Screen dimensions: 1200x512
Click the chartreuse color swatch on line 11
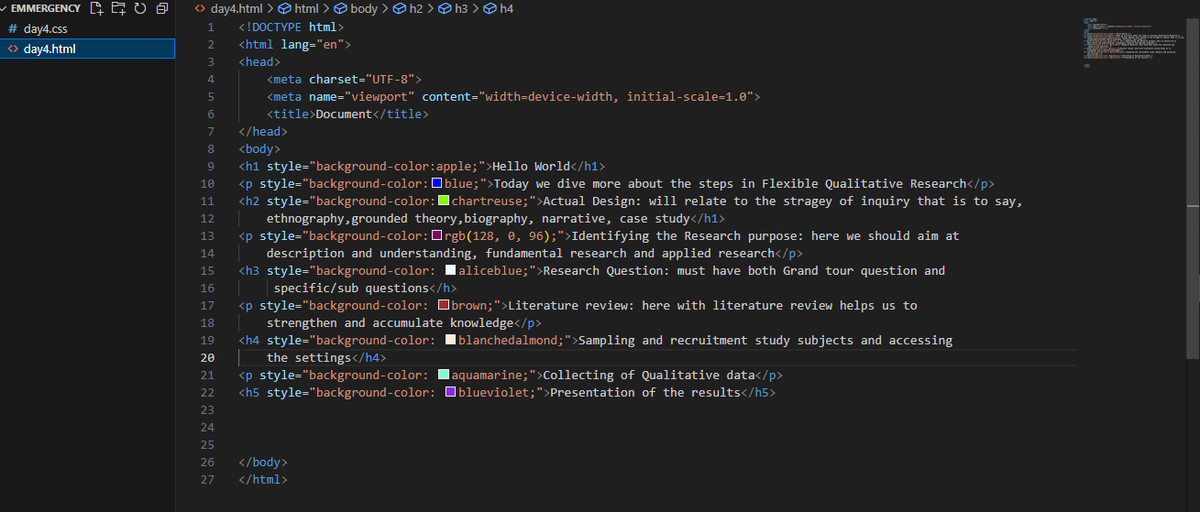[x=444, y=201]
